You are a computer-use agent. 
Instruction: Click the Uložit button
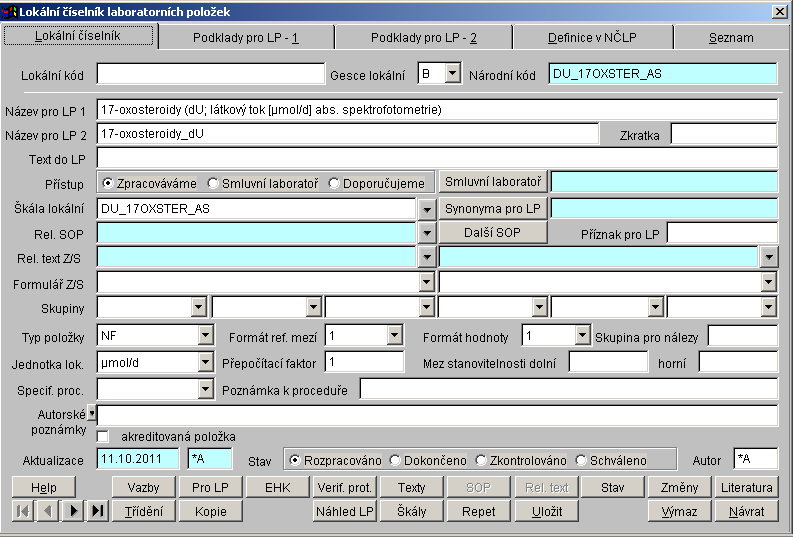[x=547, y=511]
